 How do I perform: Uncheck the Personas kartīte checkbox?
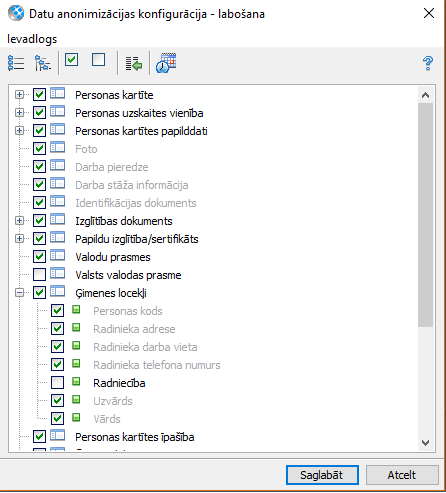(x=39, y=95)
